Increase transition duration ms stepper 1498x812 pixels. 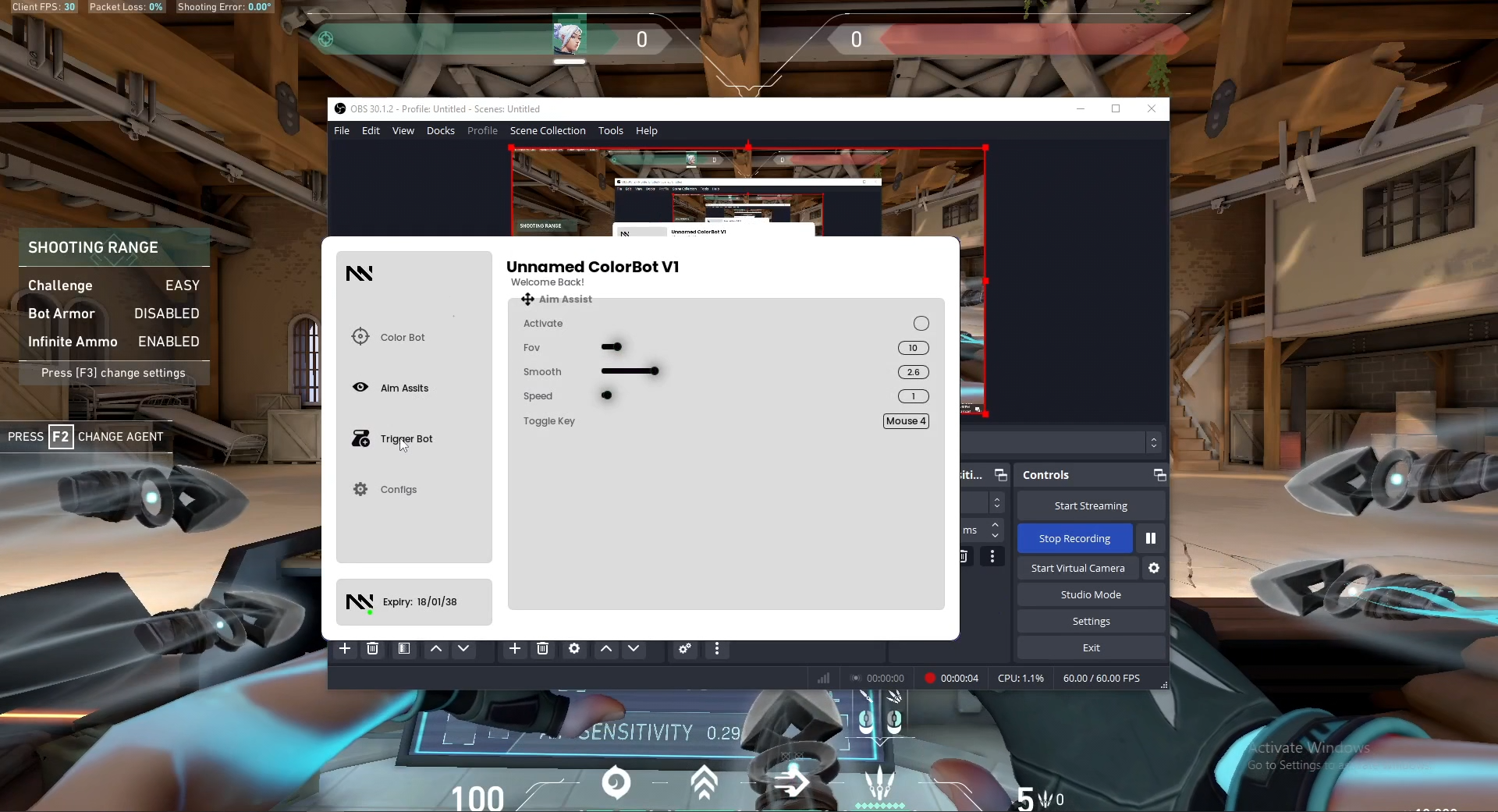(x=996, y=525)
